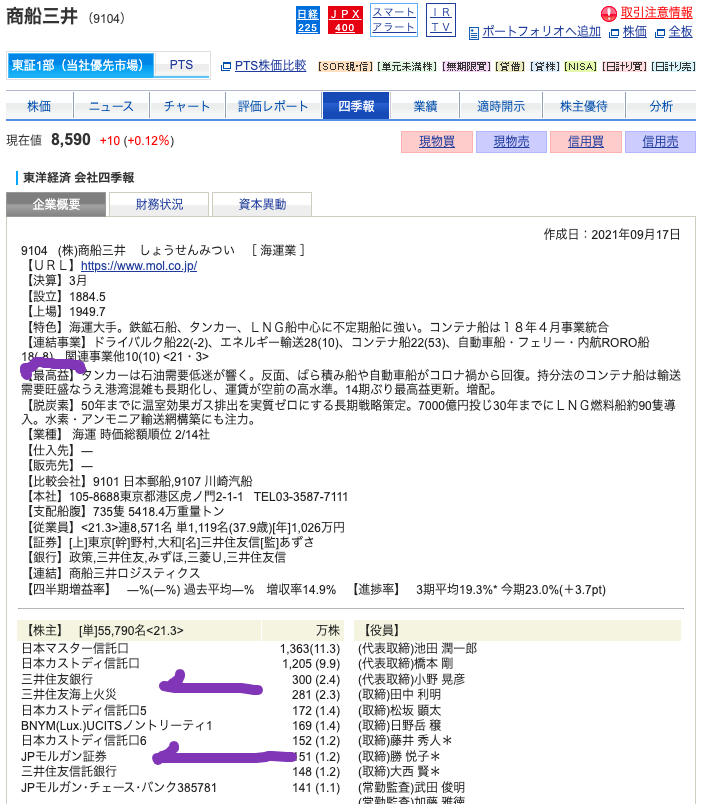The height and width of the screenshot is (804, 703).
Task: Click 【比較会社】 9101 日本郵船 line
Action: (x=137, y=481)
